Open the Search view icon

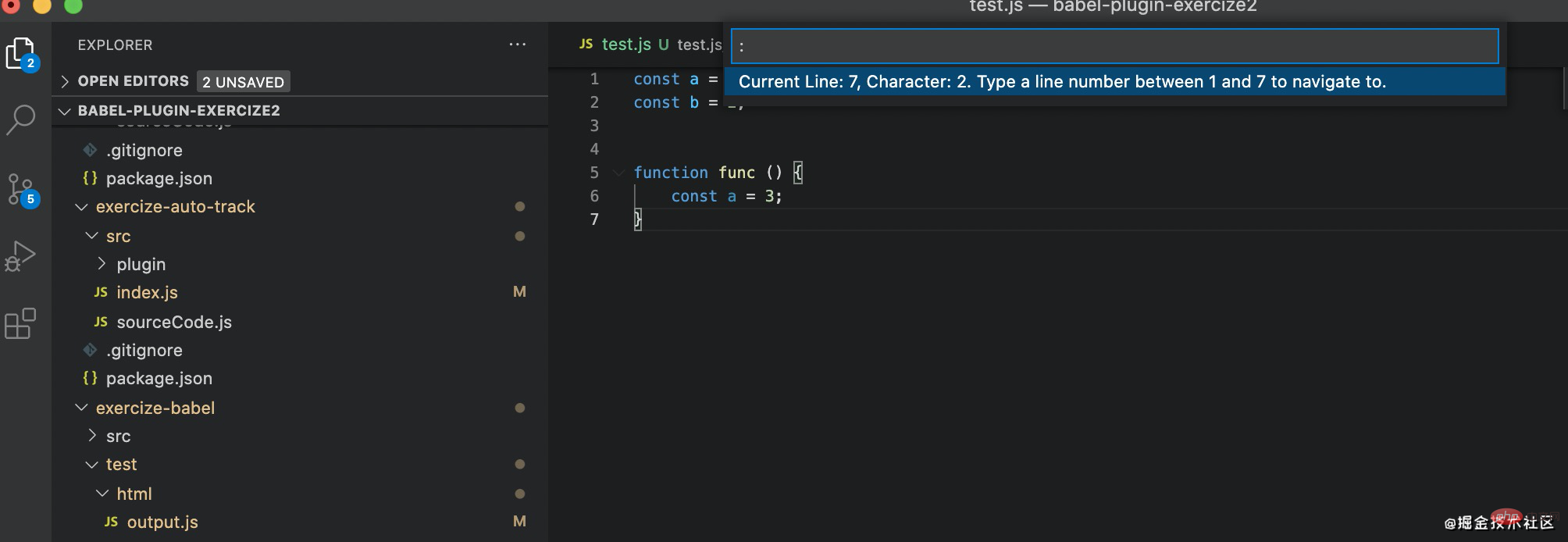click(x=21, y=119)
